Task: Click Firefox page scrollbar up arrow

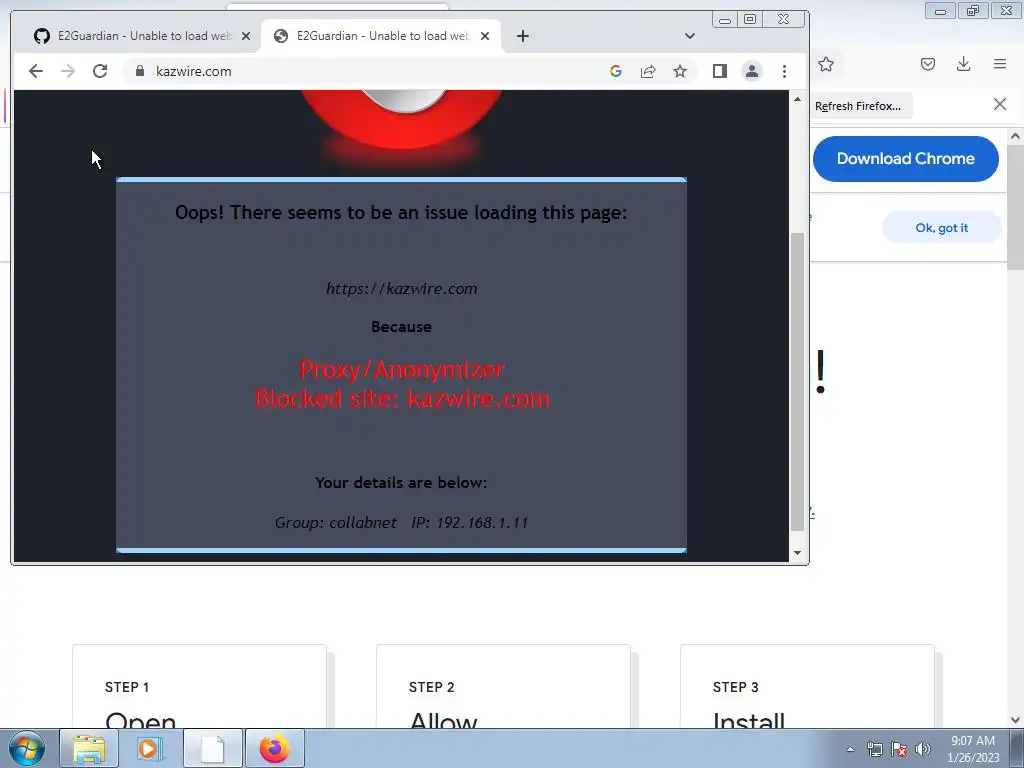Action: click(x=1015, y=136)
